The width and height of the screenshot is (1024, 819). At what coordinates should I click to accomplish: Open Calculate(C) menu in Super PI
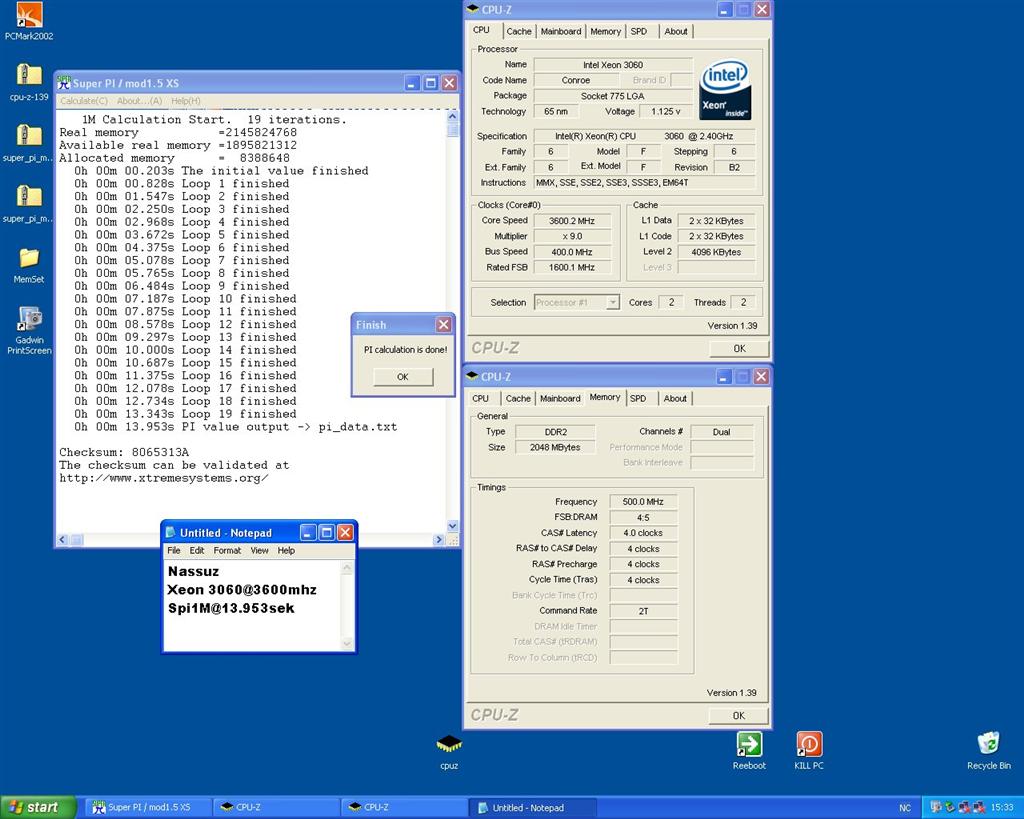pyautogui.click(x=84, y=101)
